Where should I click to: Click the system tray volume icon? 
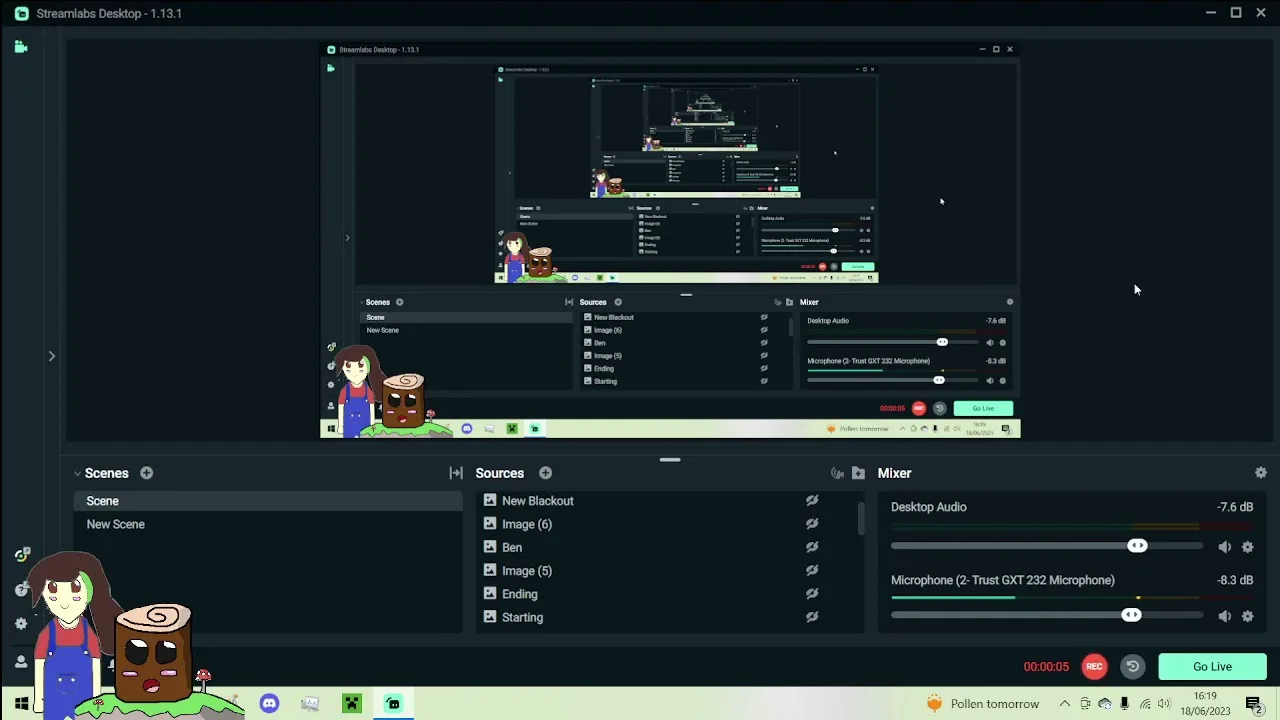pyautogui.click(x=1164, y=704)
